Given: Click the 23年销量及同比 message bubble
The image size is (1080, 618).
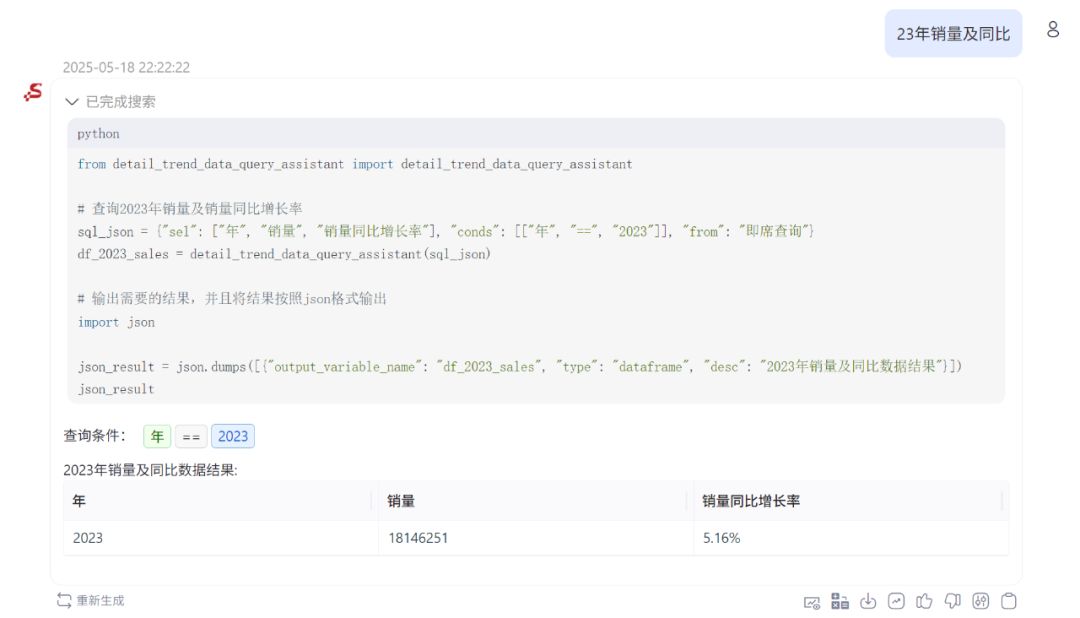Looking at the screenshot, I should pos(953,34).
